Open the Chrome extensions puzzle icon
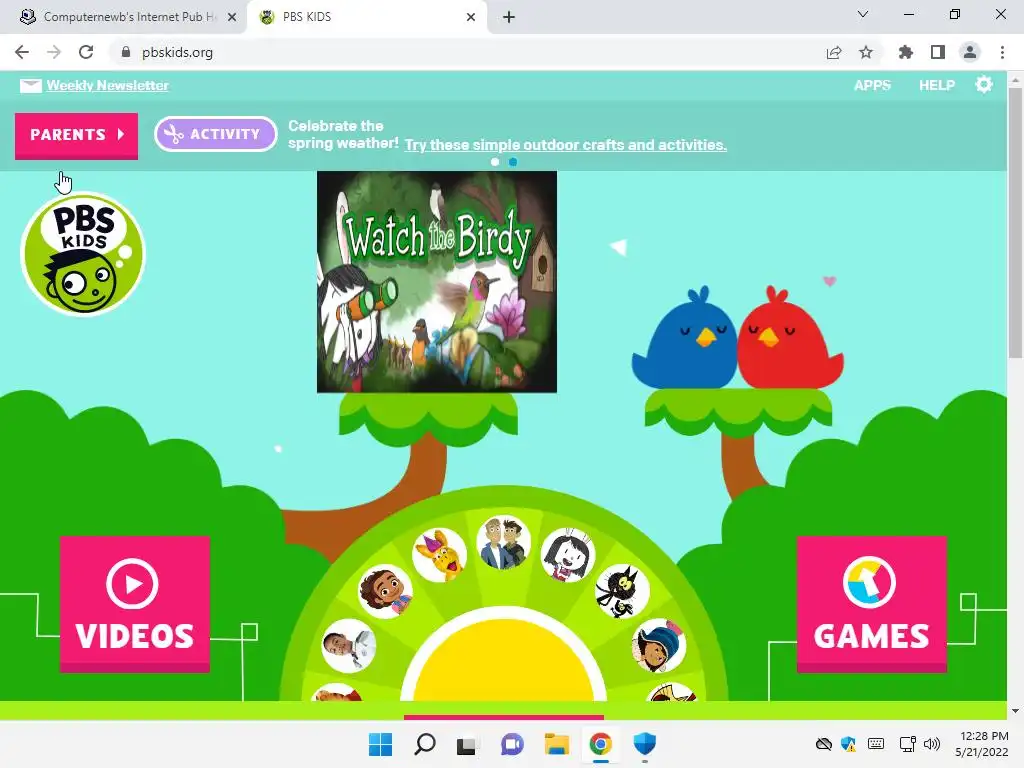The height and width of the screenshot is (768, 1024). pyautogui.click(x=905, y=52)
